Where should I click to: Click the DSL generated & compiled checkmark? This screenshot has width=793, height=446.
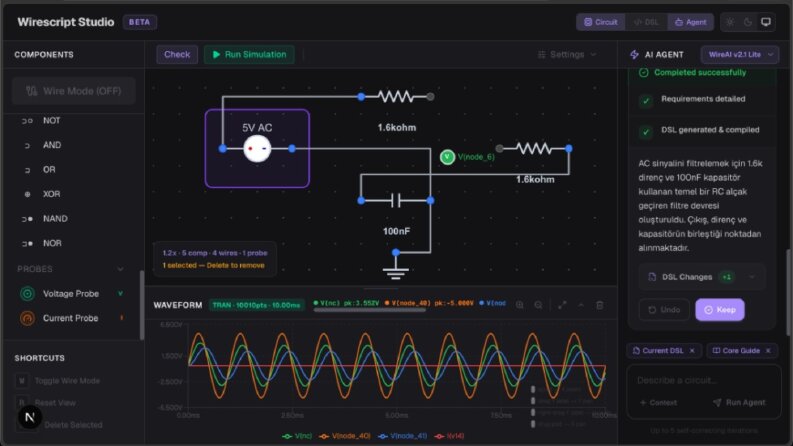point(645,131)
